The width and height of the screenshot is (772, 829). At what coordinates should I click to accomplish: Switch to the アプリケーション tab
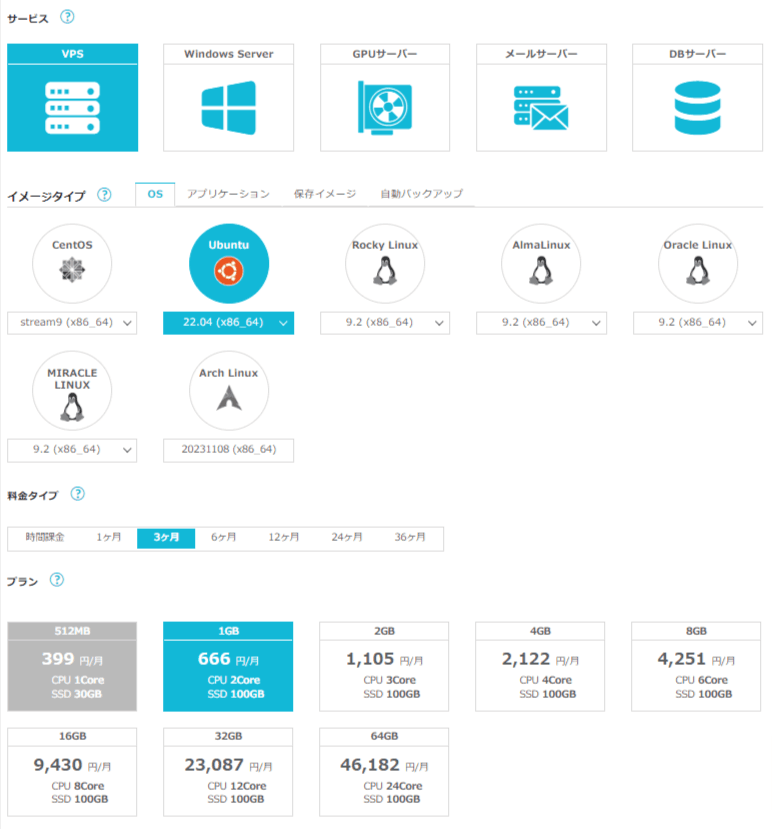(228, 194)
